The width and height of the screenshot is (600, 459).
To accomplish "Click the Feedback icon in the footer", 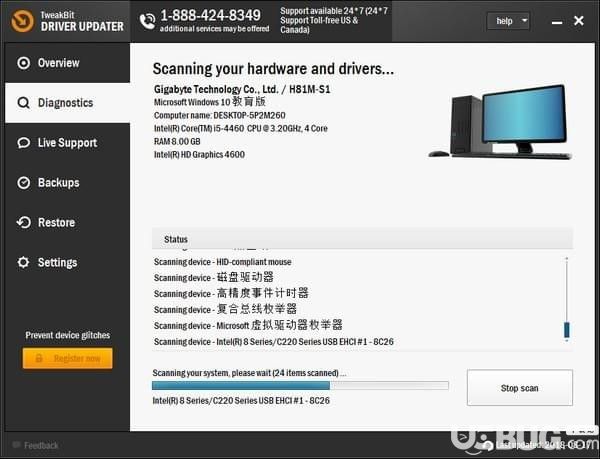I will [16, 445].
